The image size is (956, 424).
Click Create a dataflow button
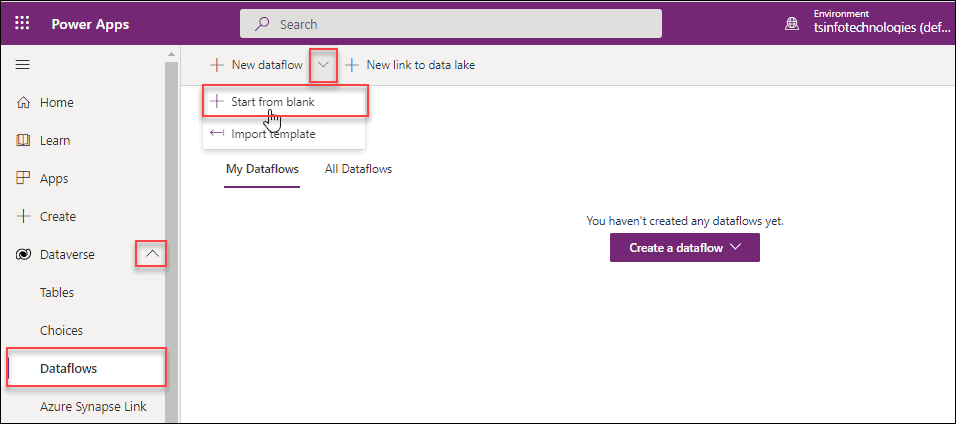[685, 248]
